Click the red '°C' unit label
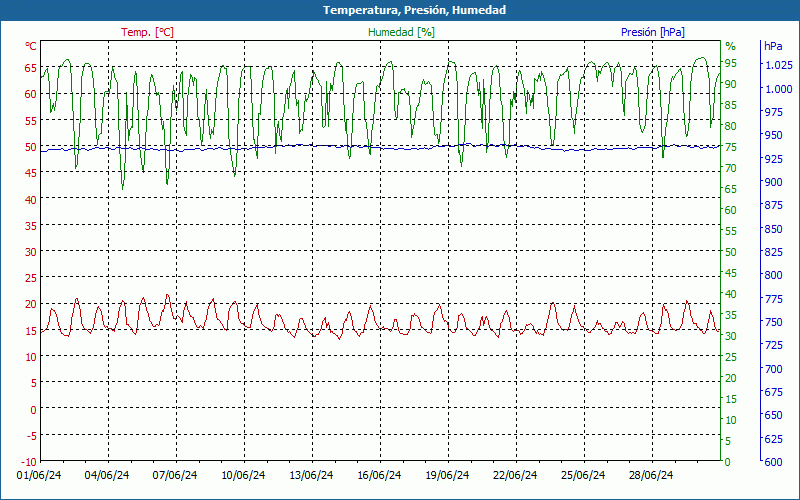The image size is (800, 500). point(31,46)
